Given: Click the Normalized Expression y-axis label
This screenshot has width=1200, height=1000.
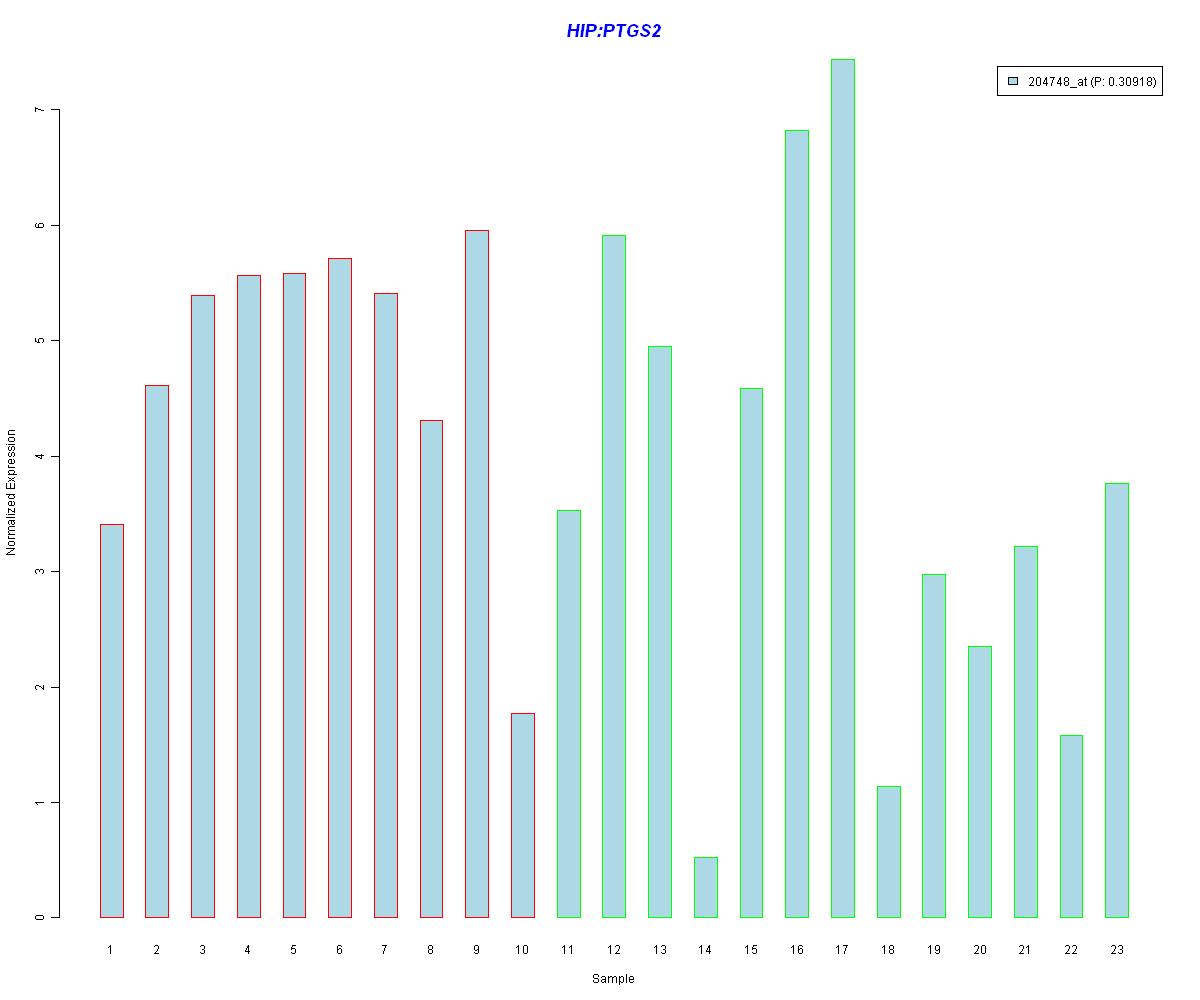Looking at the screenshot, I should (x=11, y=492).
